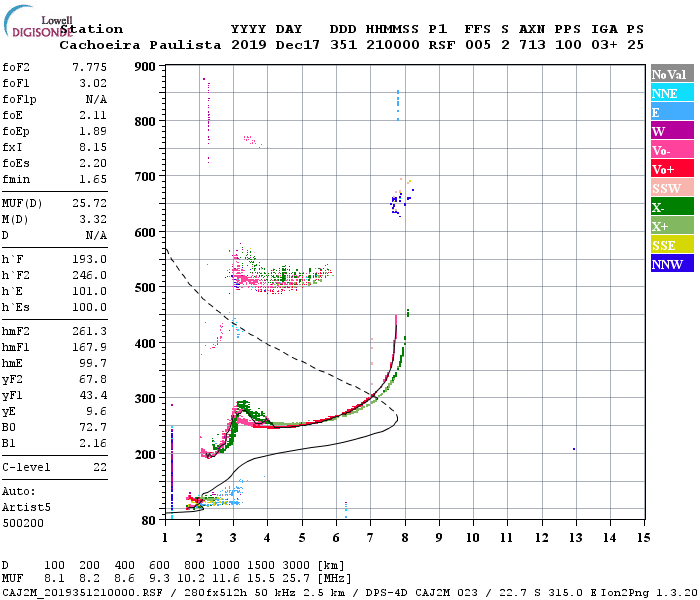Select the E light-blue legend swatch
Image resolution: width=700 pixels, height=600 pixels.
[672, 112]
